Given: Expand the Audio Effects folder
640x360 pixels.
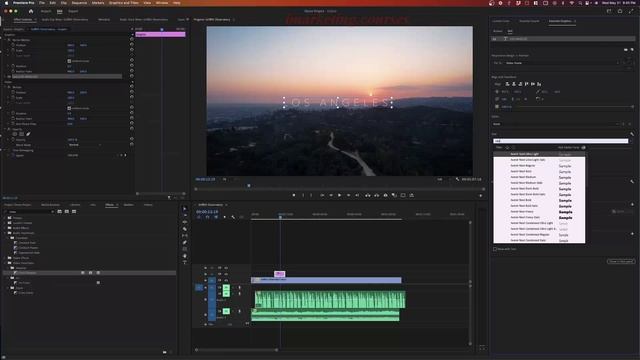Looking at the screenshot, I should (5, 228).
